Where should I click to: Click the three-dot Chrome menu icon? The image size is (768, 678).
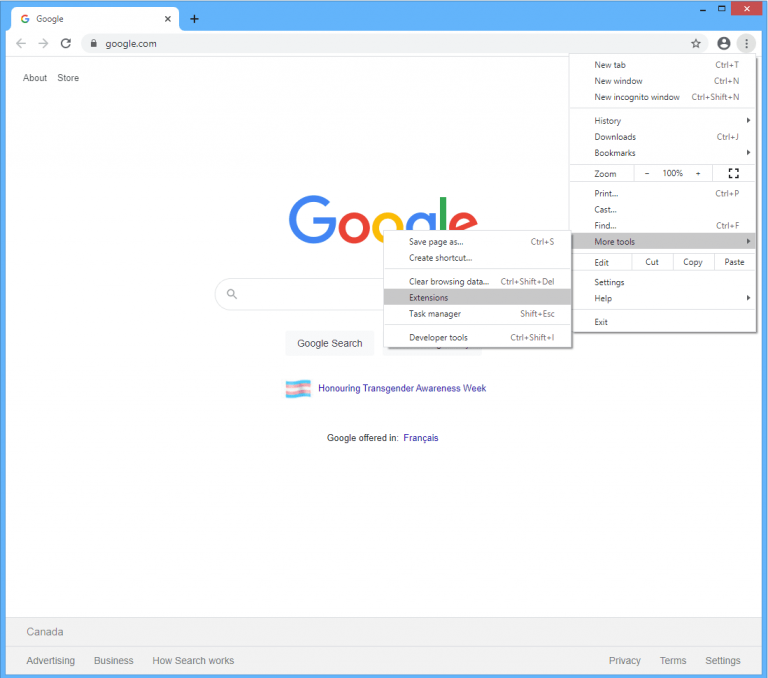[x=746, y=44]
